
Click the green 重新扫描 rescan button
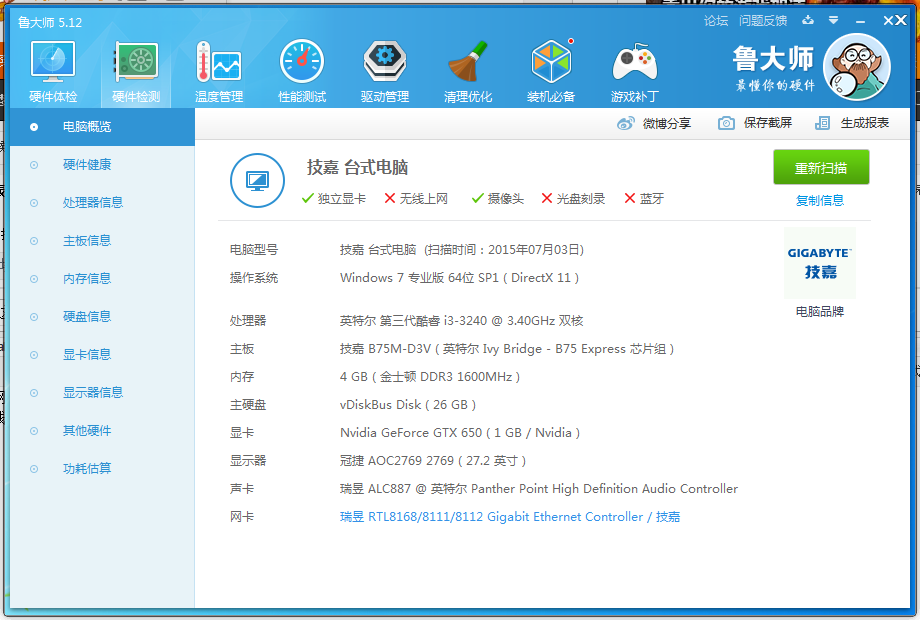pyautogui.click(x=821, y=168)
